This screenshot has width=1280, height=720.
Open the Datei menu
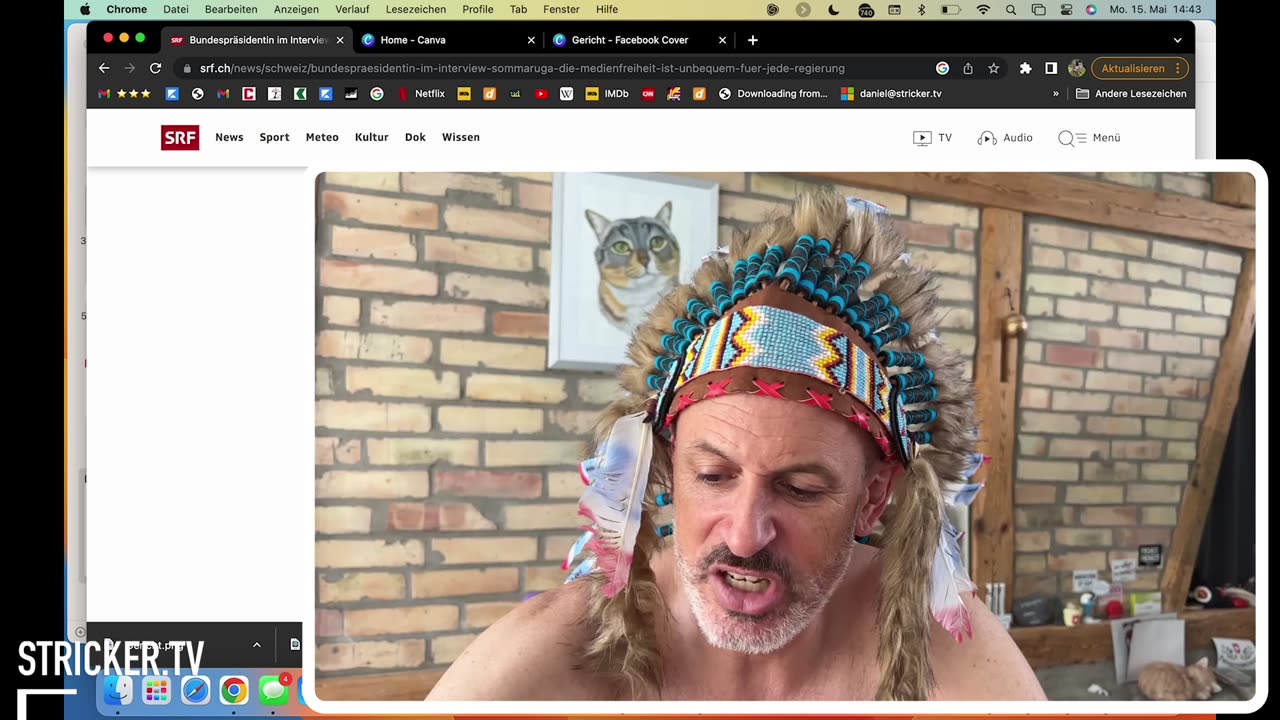coord(176,10)
